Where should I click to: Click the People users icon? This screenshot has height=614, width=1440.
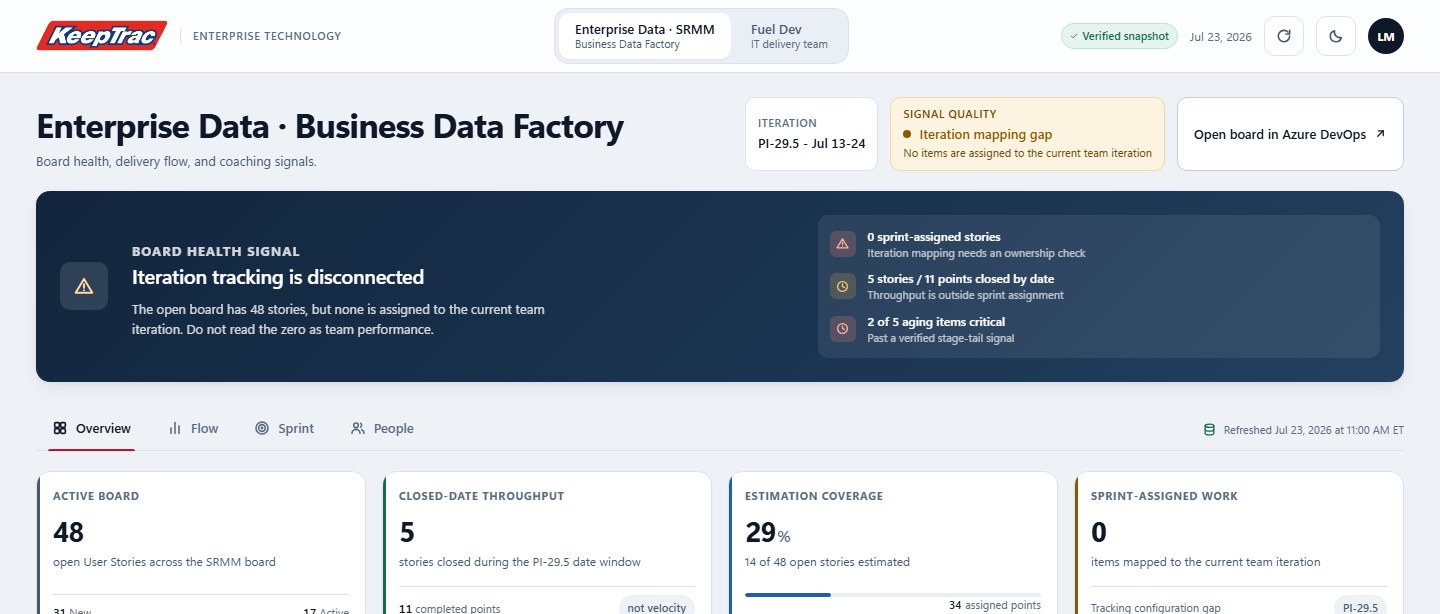[x=358, y=428]
